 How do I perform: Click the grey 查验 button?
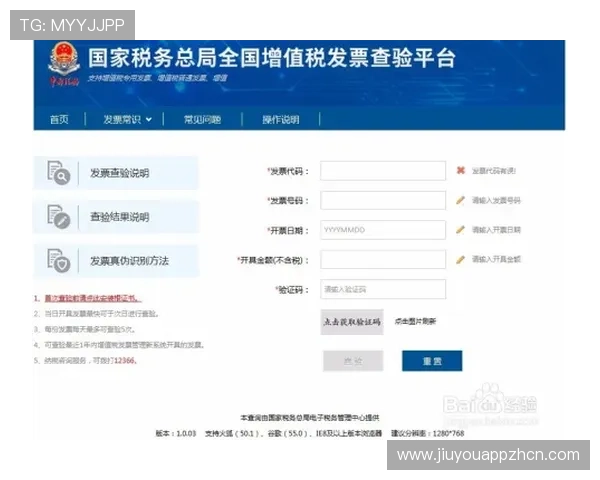pos(353,361)
